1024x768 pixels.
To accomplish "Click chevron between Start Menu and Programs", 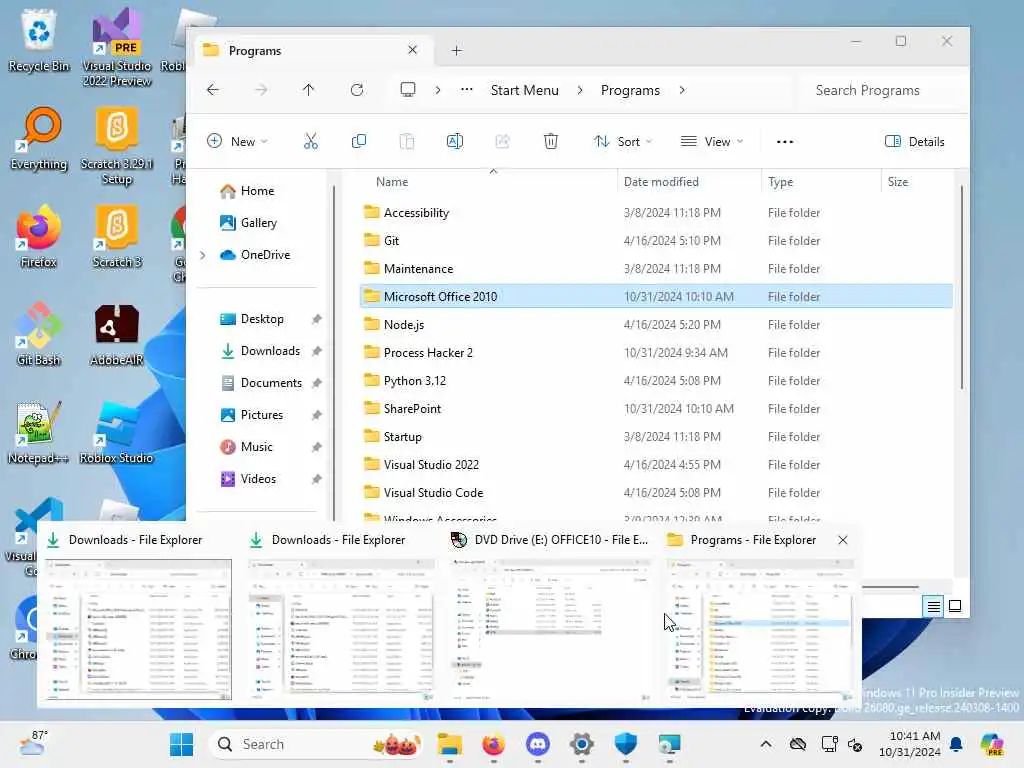I will pyautogui.click(x=580, y=90).
